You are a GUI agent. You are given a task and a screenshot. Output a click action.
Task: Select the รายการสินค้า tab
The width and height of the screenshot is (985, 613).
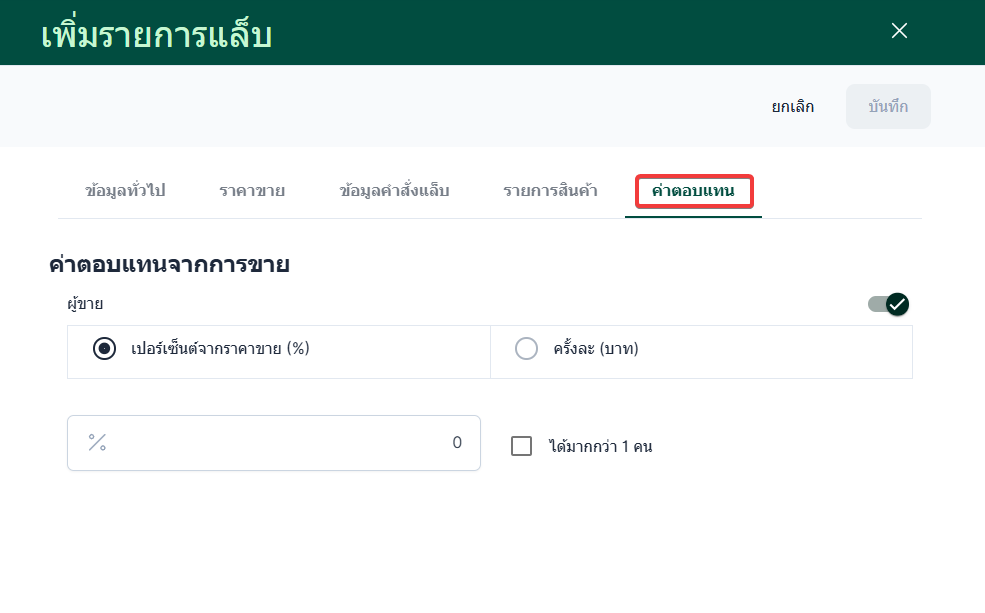coord(550,190)
